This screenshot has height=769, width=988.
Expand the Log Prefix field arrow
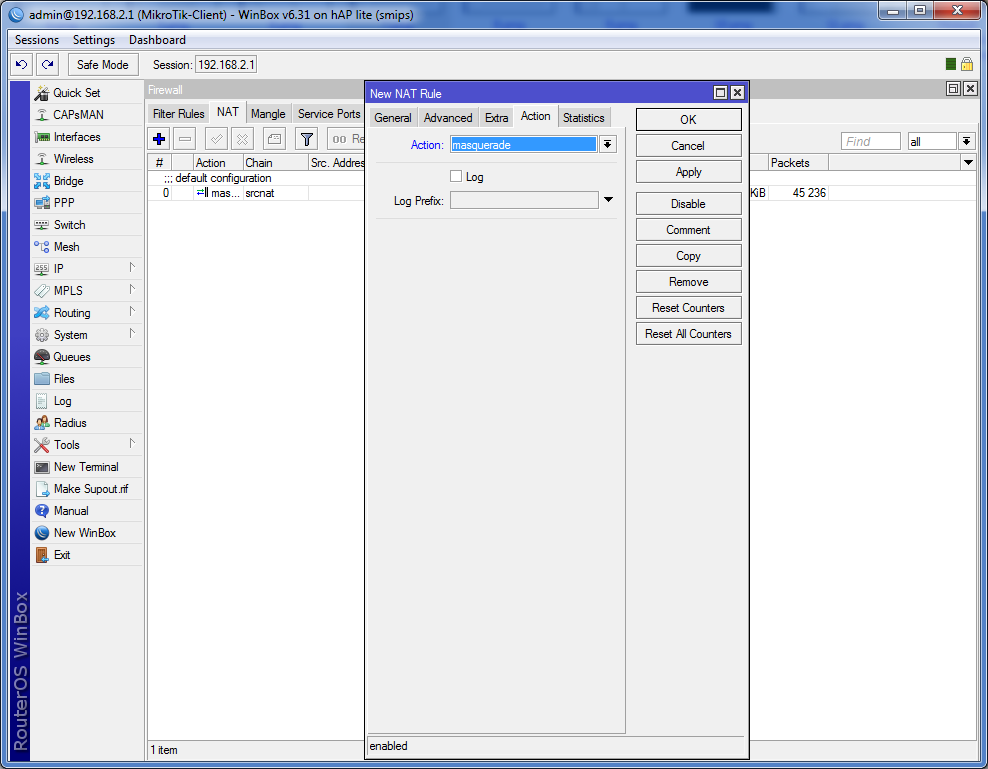point(608,200)
